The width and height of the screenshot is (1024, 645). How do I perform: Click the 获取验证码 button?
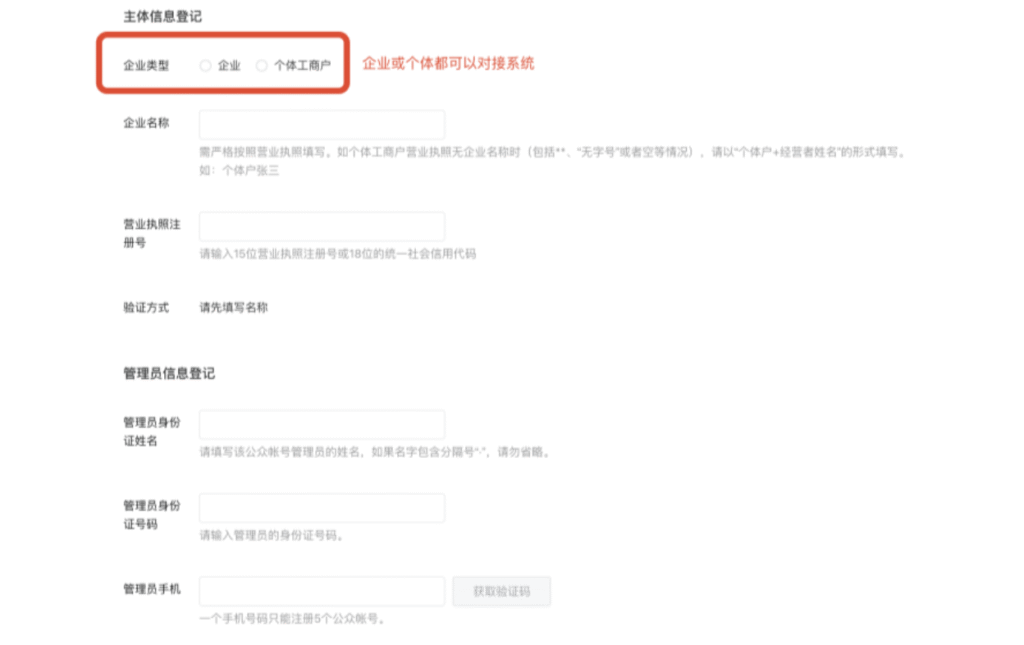pos(501,591)
